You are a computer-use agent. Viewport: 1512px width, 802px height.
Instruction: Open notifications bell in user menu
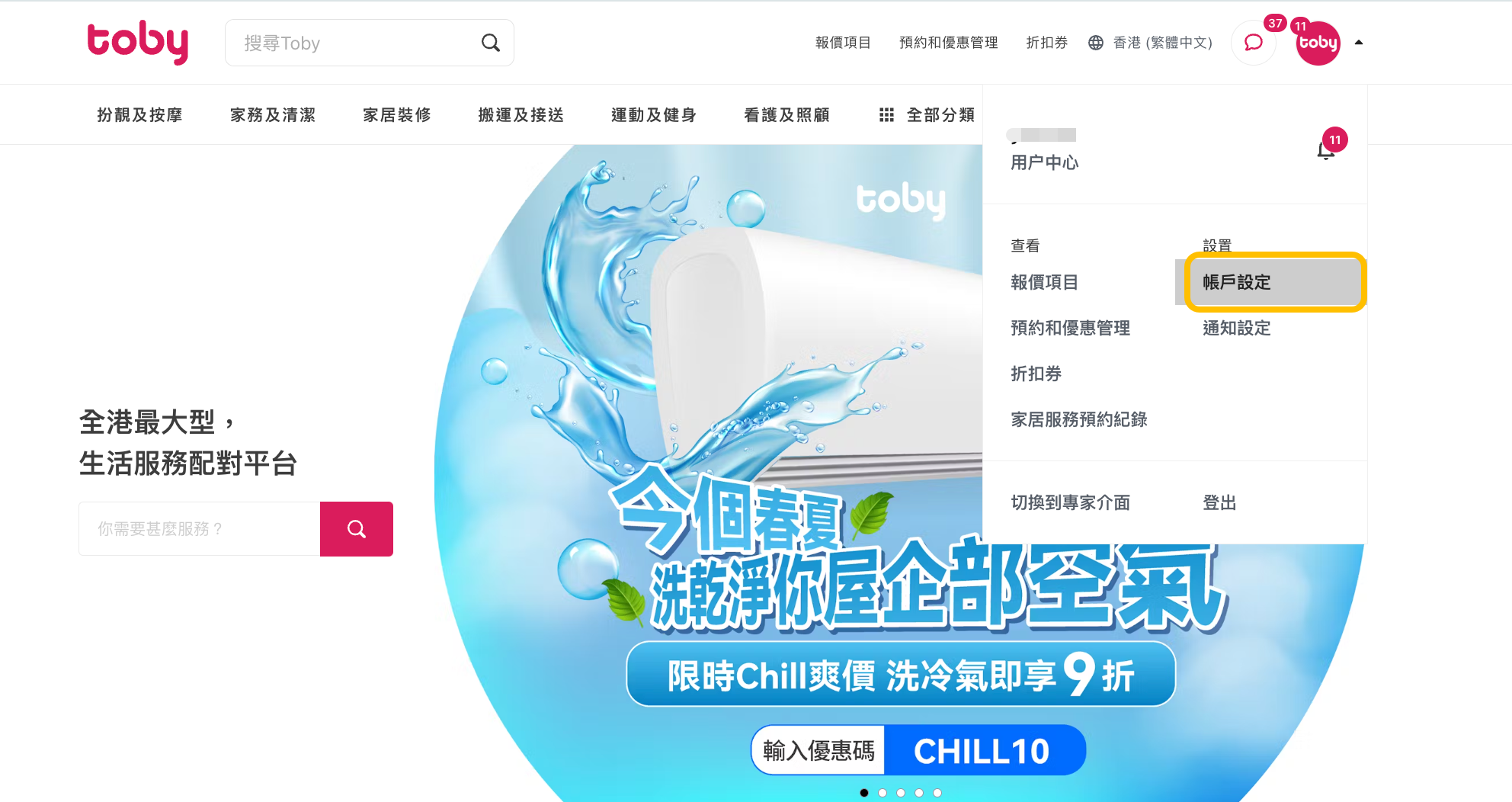click(x=1326, y=150)
